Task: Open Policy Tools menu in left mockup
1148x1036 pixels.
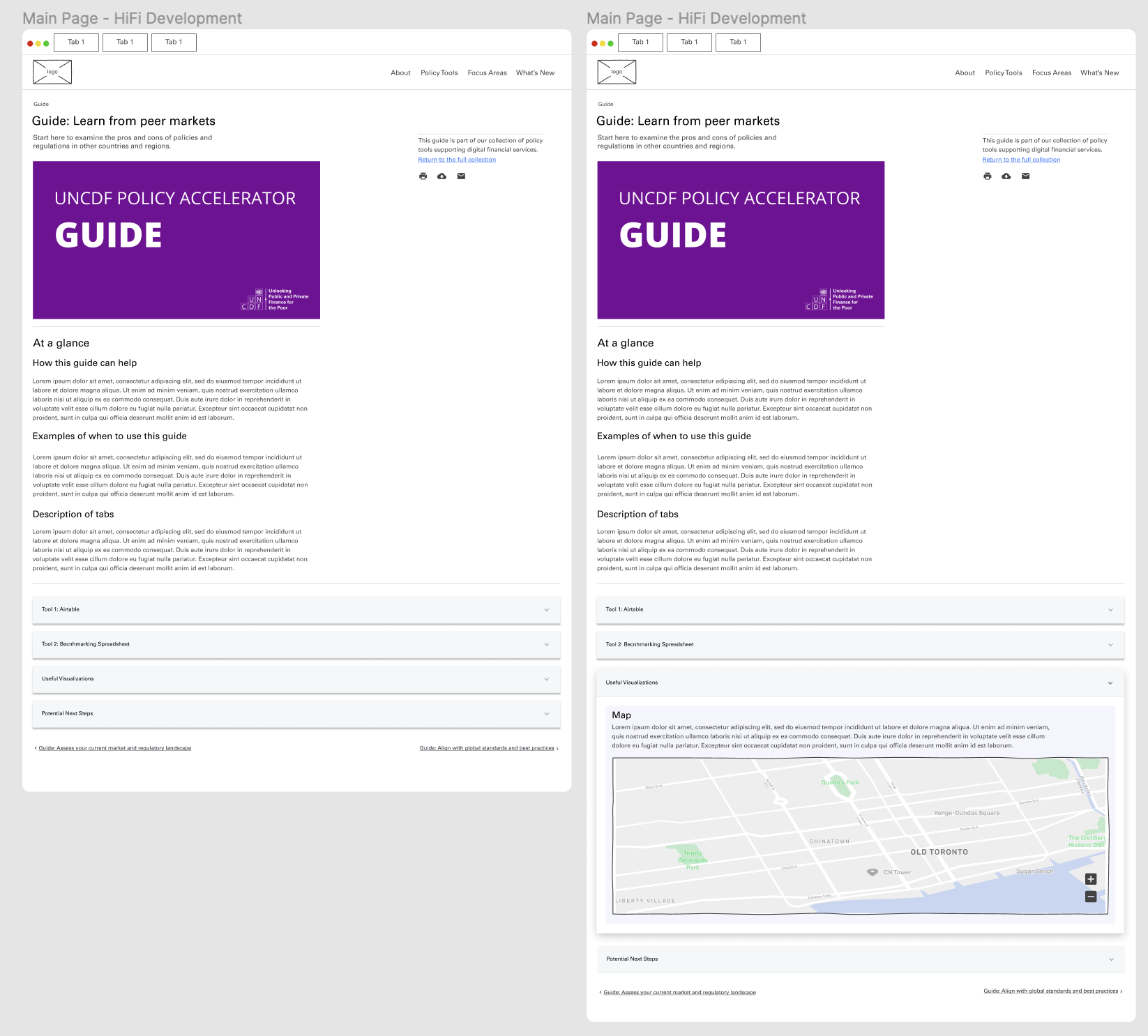Action: [x=439, y=73]
